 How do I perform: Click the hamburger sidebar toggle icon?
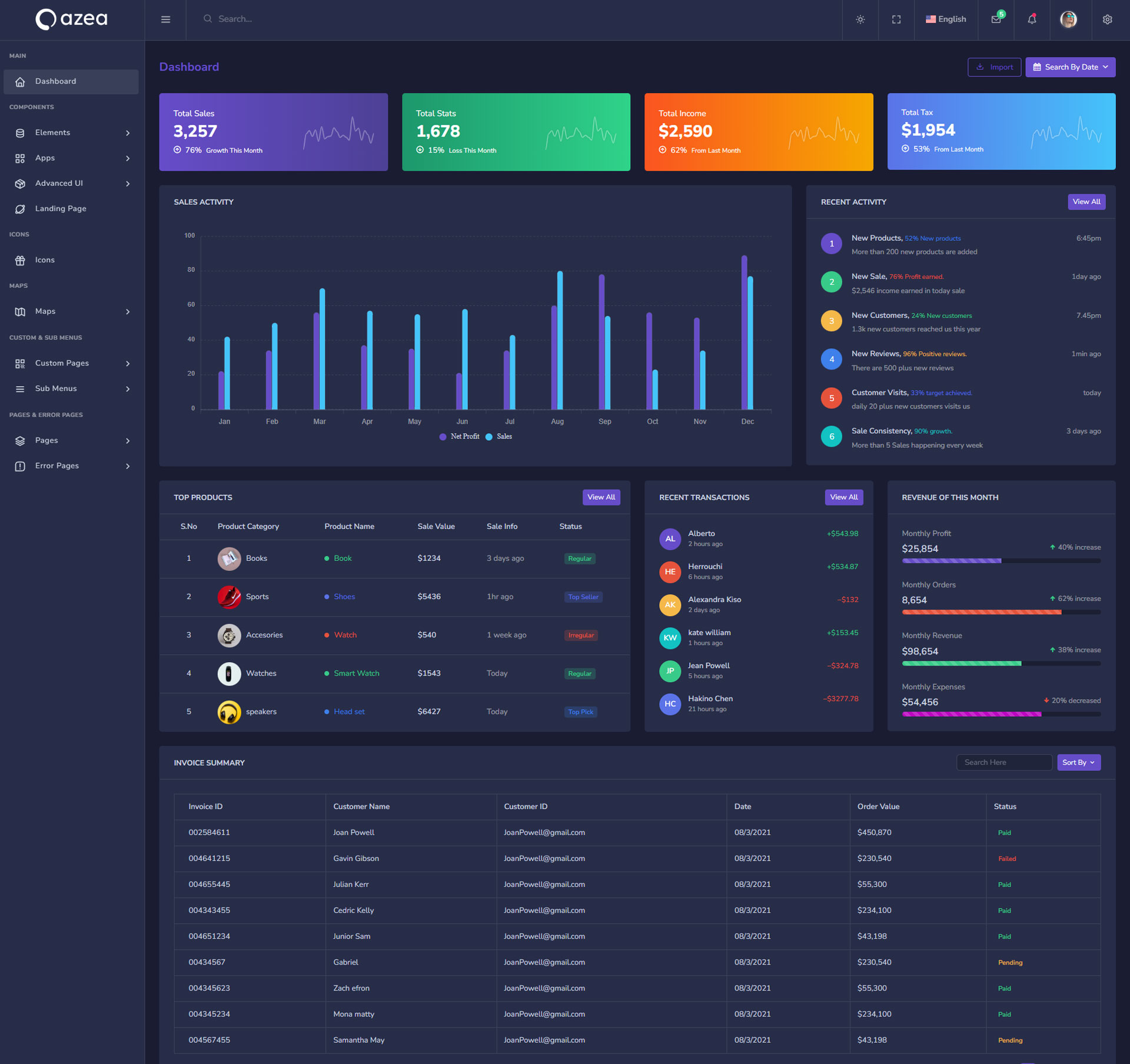point(165,19)
